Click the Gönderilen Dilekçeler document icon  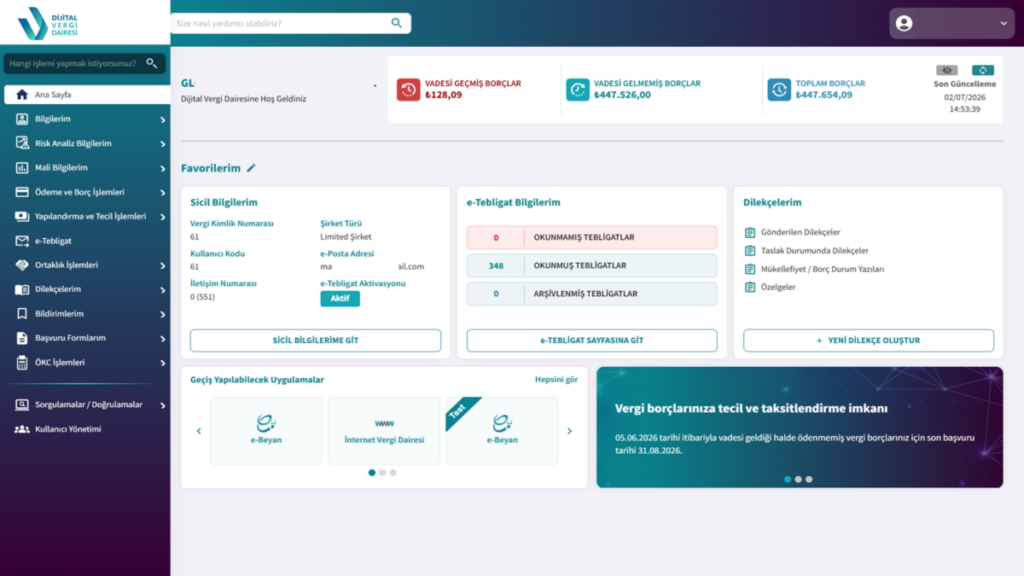750,232
